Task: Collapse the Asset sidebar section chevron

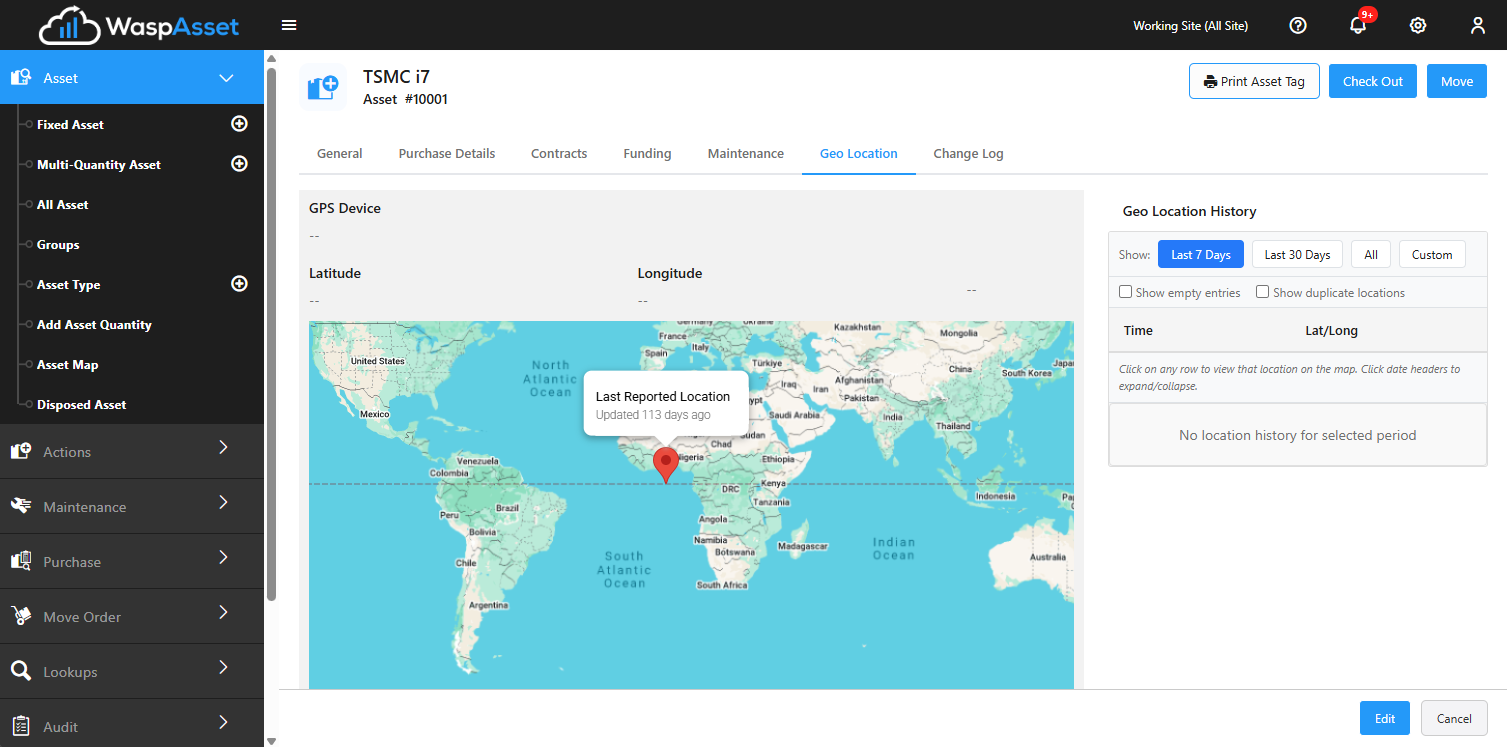Action: (226, 78)
